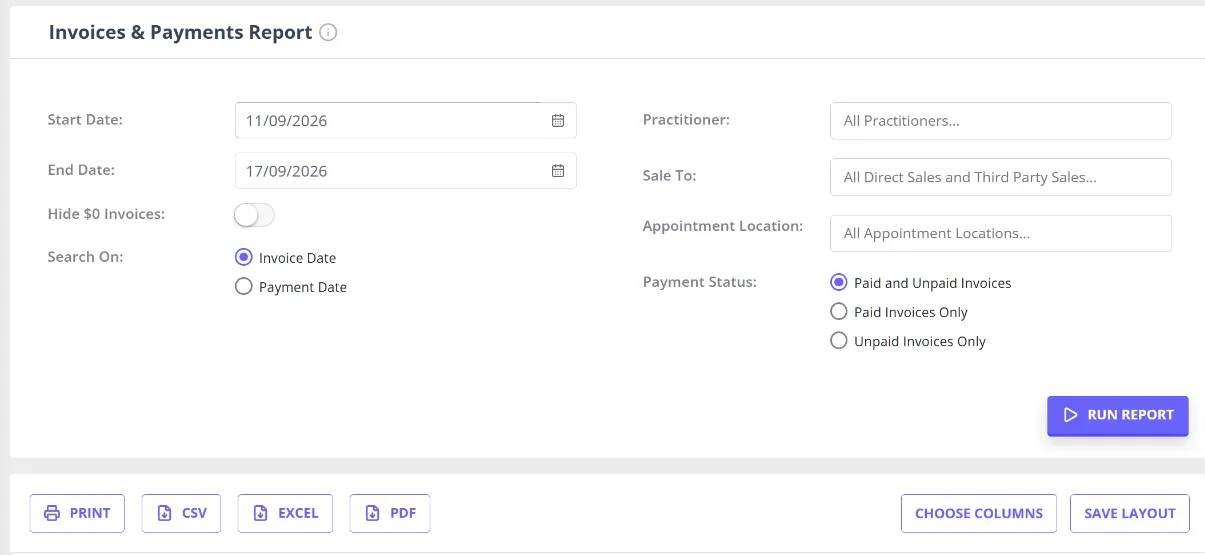Click the Run Report button

pos(1118,415)
